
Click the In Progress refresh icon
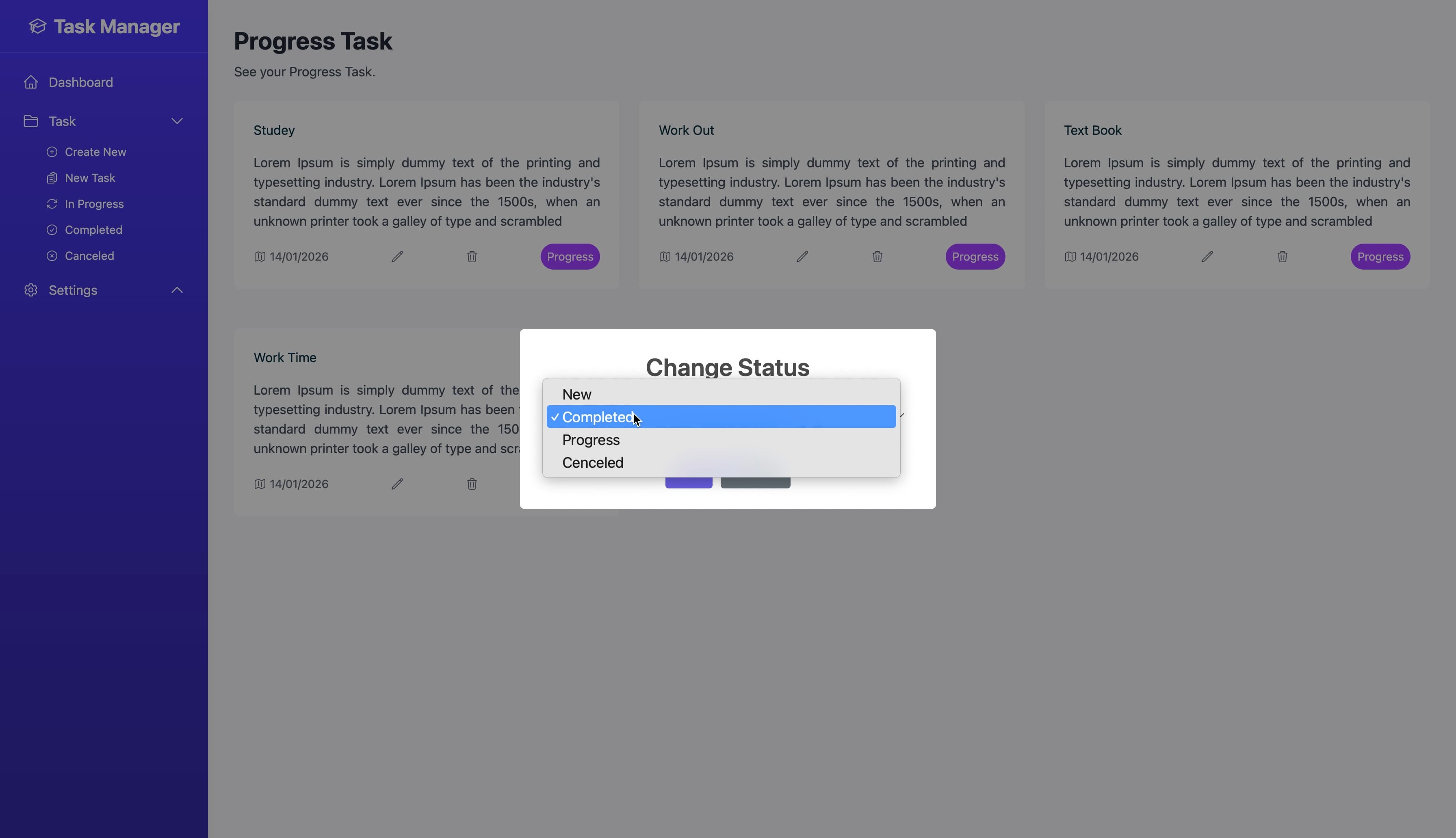(52, 204)
